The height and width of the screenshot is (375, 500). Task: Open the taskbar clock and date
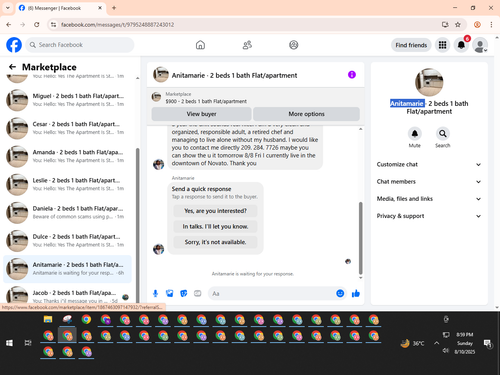coord(465,343)
